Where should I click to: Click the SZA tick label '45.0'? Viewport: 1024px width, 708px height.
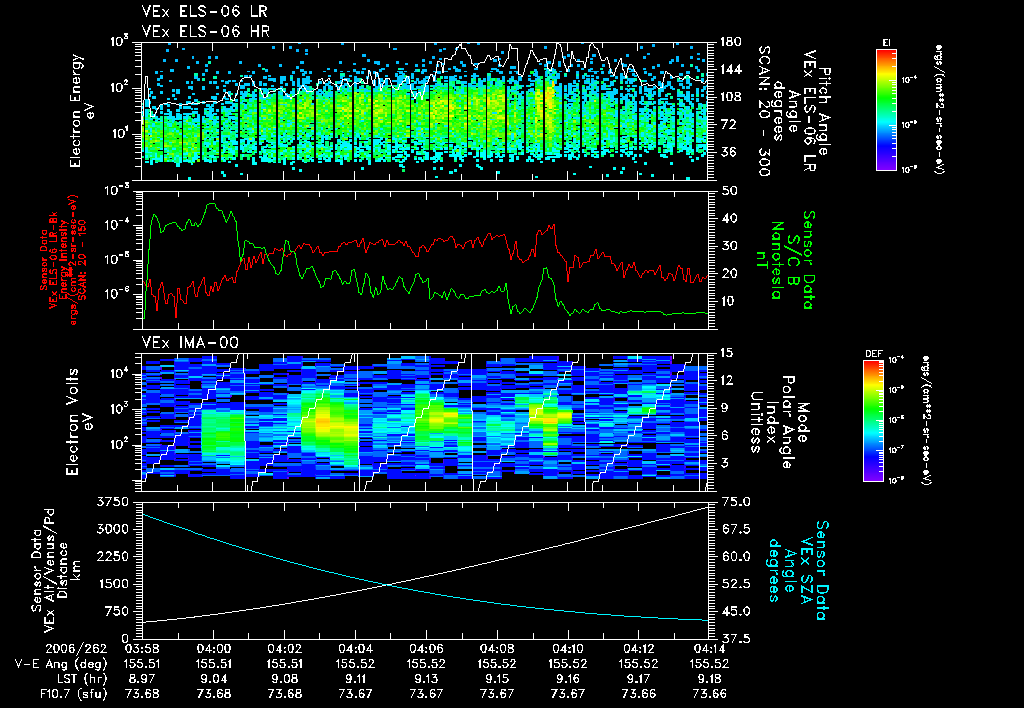point(736,612)
